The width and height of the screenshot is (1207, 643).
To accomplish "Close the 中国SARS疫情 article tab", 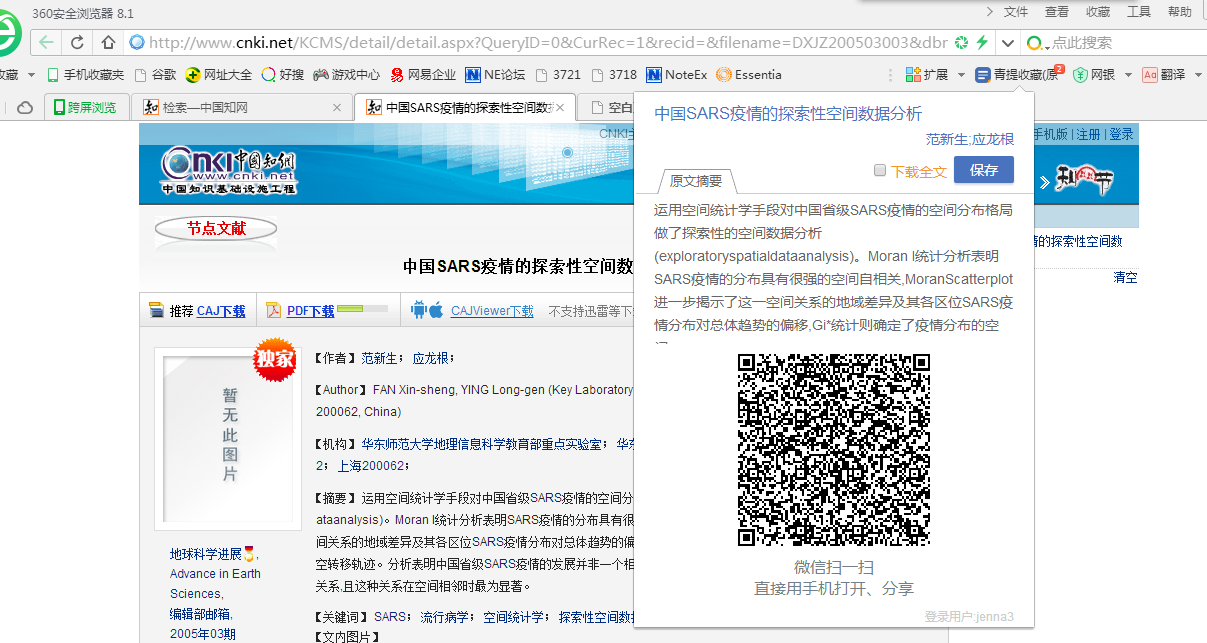I will coord(560,107).
